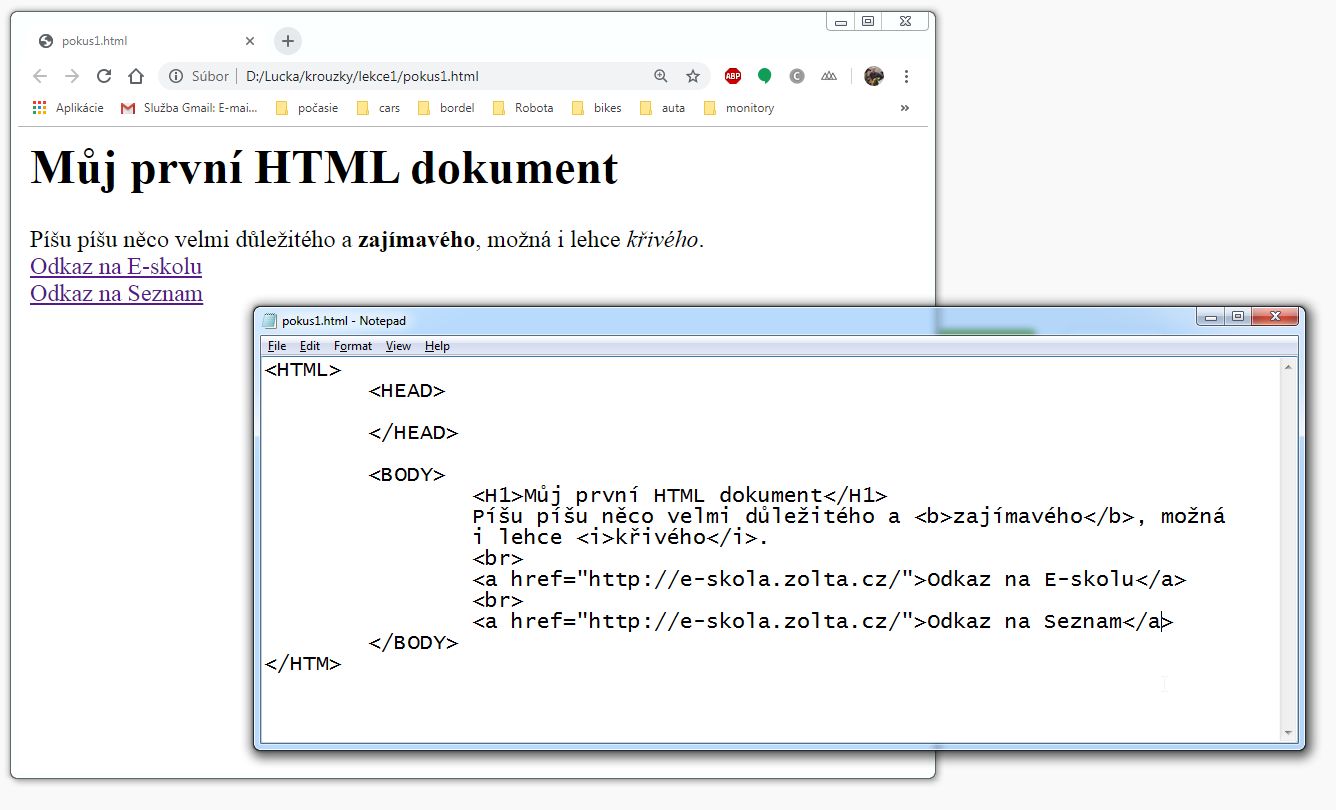The width and height of the screenshot is (1336, 810).
Task: Bookmark this page with the star icon
Action: 692,76
